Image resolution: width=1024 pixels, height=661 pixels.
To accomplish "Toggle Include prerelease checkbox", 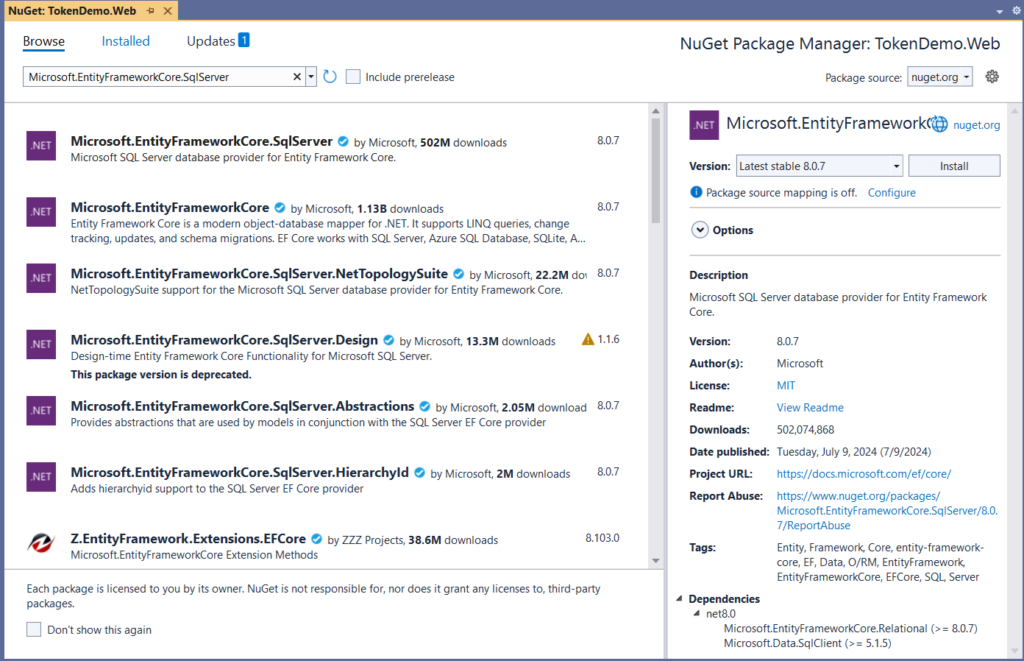I will coord(353,77).
